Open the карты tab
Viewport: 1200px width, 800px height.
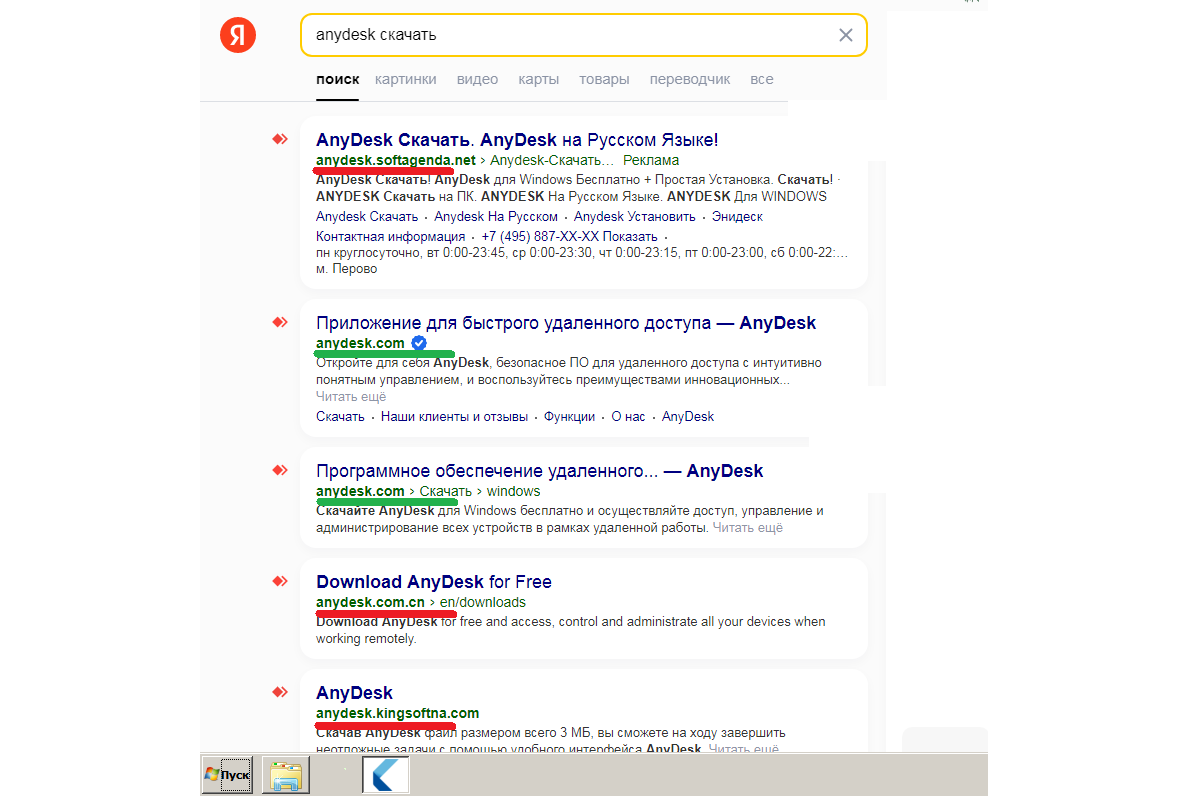[538, 79]
